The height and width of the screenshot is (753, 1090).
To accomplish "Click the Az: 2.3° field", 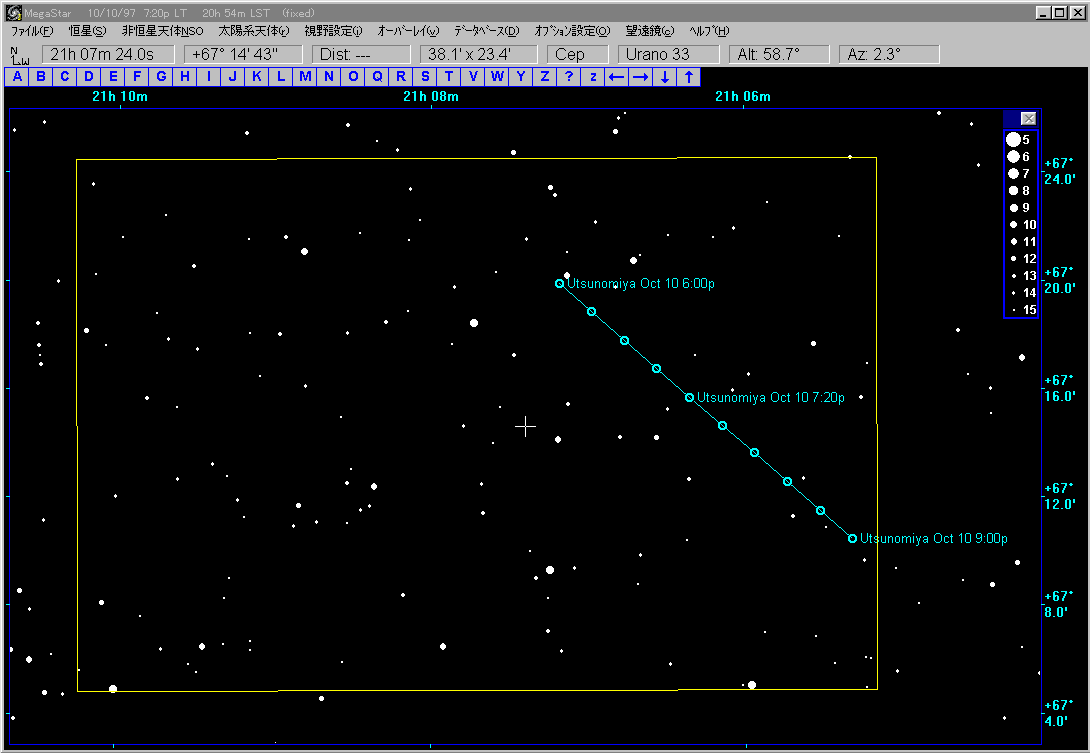I will [x=889, y=54].
